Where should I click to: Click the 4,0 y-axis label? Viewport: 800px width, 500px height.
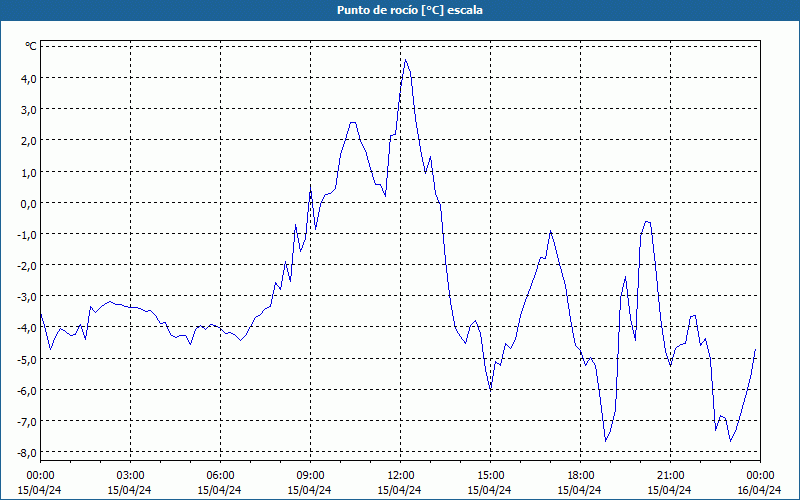pyautogui.click(x=29, y=78)
